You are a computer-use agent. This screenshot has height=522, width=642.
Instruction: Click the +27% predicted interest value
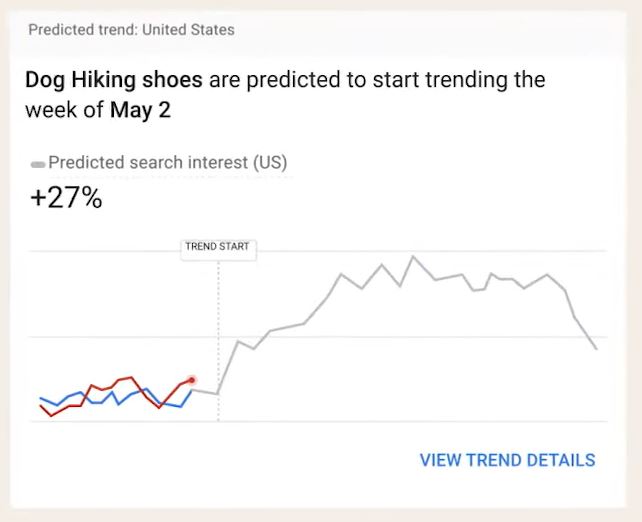click(x=66, y=198)
